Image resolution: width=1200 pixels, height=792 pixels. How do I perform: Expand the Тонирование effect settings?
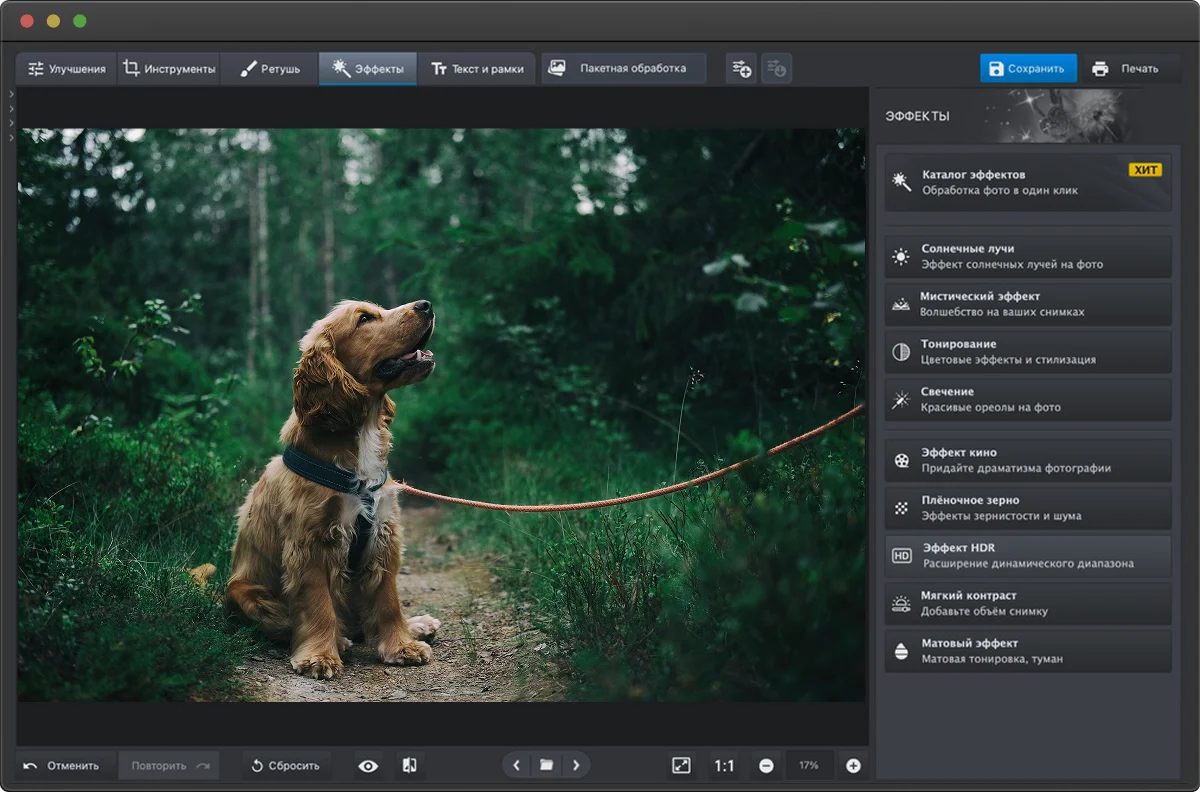[x=1027, y=352]
